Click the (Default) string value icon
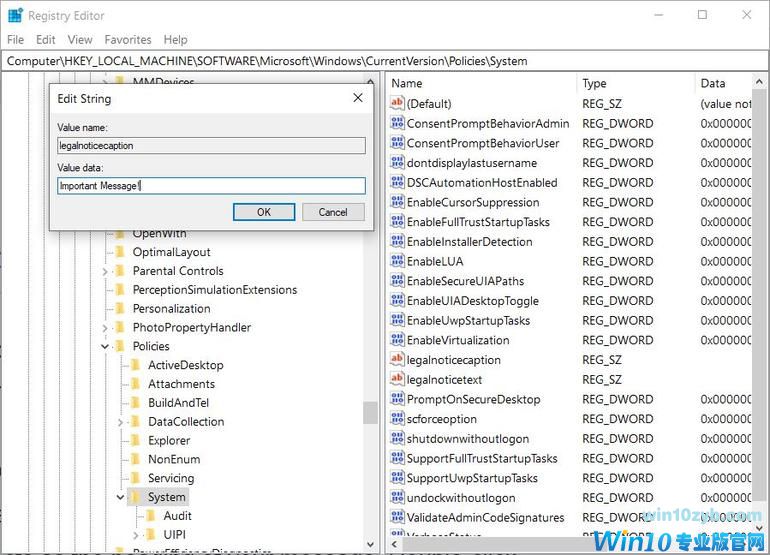Image resolution: width=770 pixels, height=555 pixels. click(x=397, y=103)
